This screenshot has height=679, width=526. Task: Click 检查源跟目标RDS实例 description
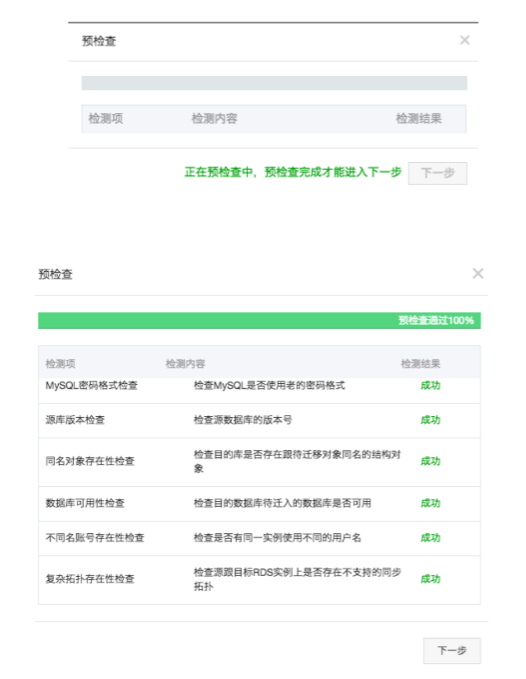coord(297,579)
